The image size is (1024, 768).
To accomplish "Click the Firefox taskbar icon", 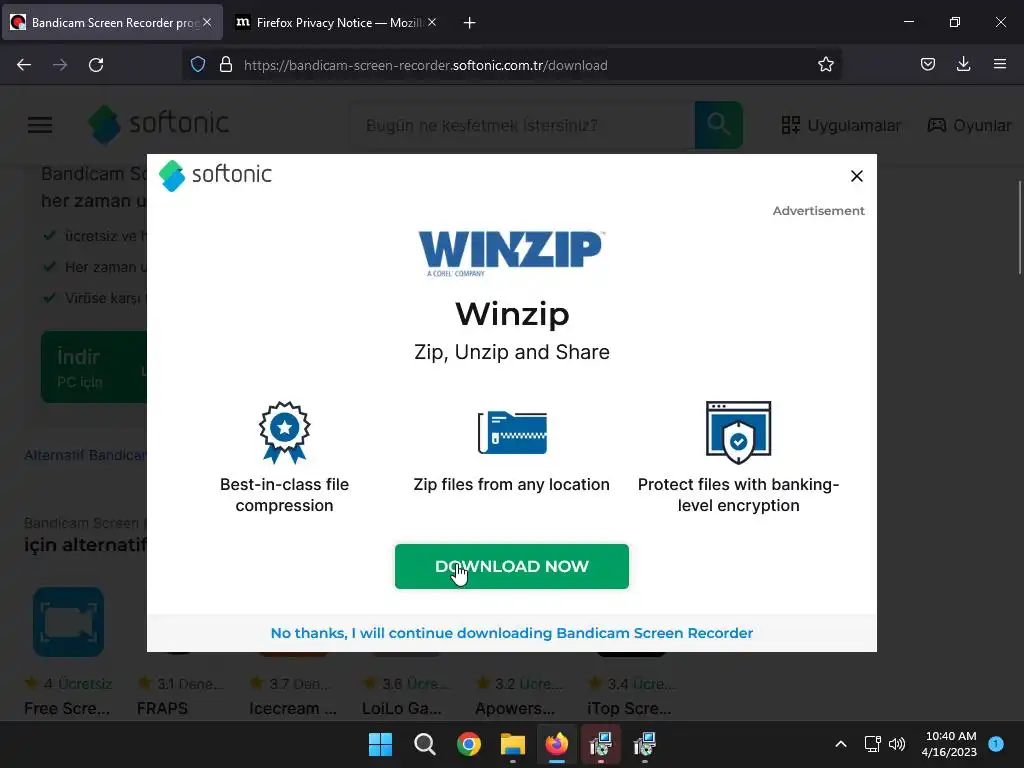I will pos(556,744).
